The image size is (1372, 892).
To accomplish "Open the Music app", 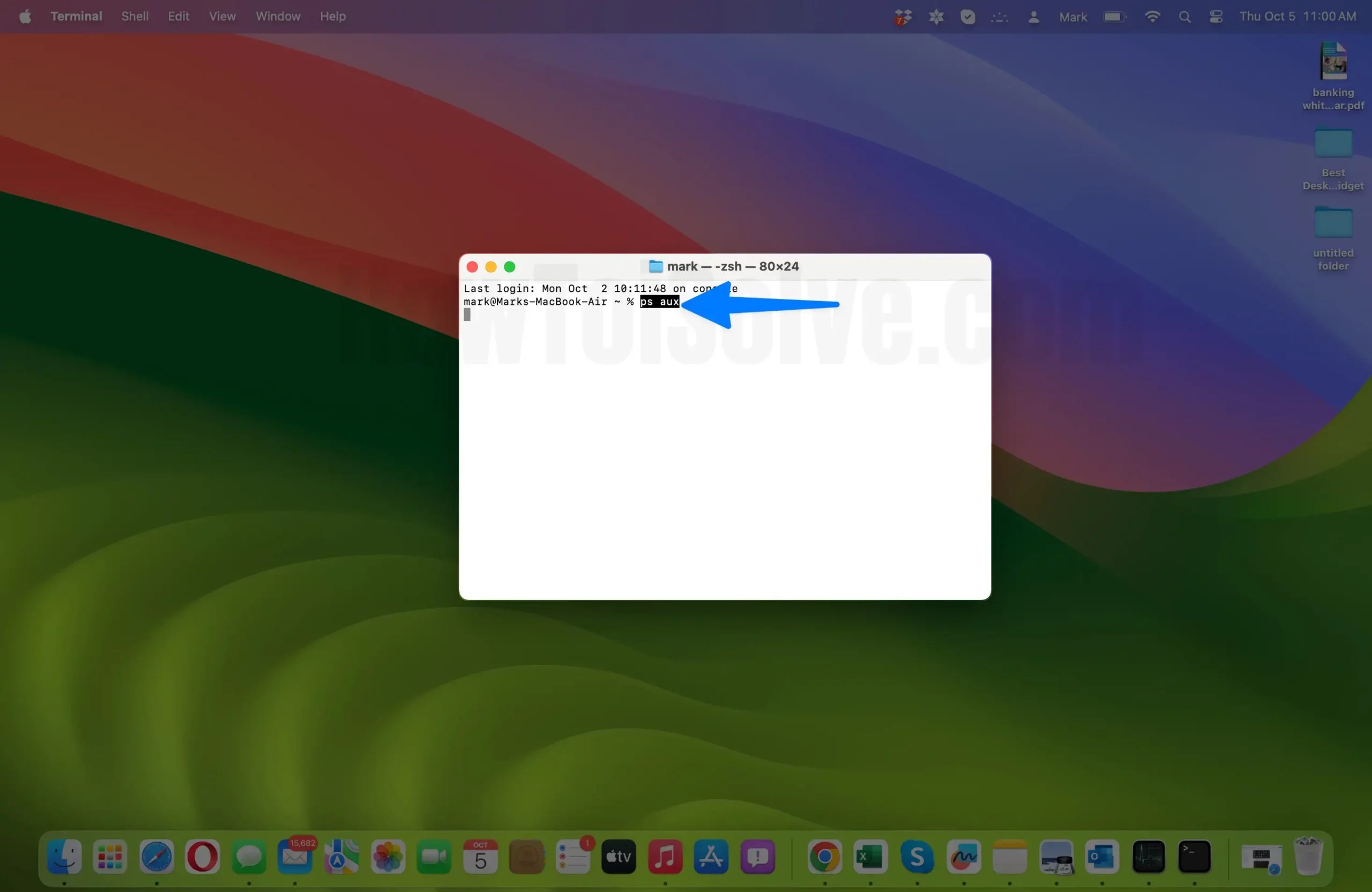I will 665,859.
